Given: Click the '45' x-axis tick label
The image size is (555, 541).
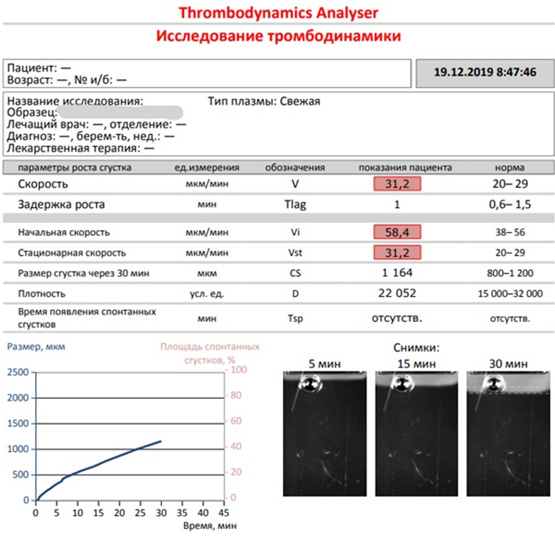Looking at the screenshot, I should click(224, 513).
